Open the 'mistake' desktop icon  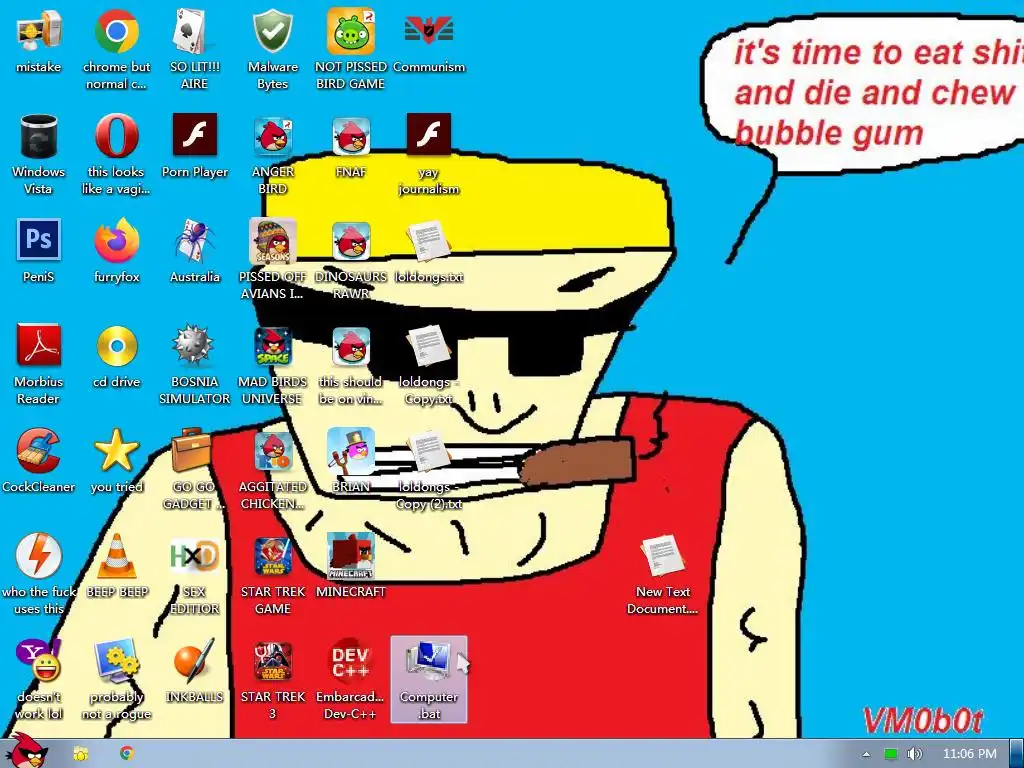39,42
